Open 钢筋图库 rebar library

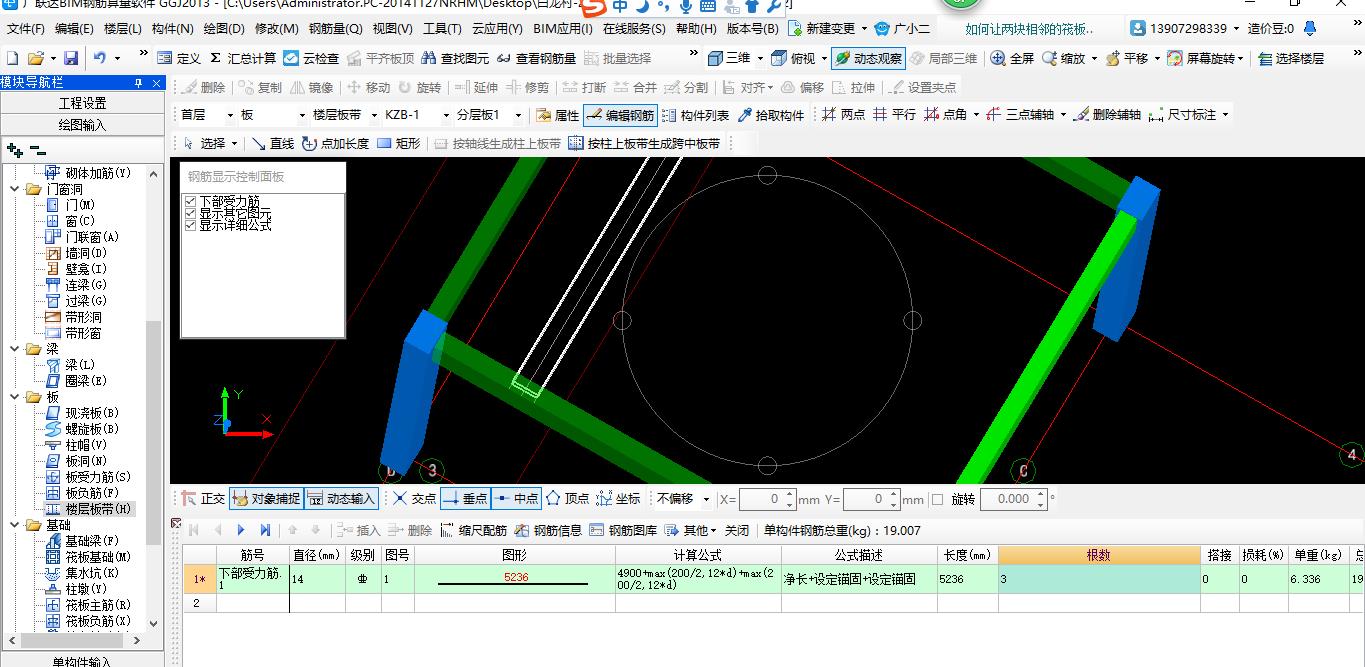click(624, 530)
